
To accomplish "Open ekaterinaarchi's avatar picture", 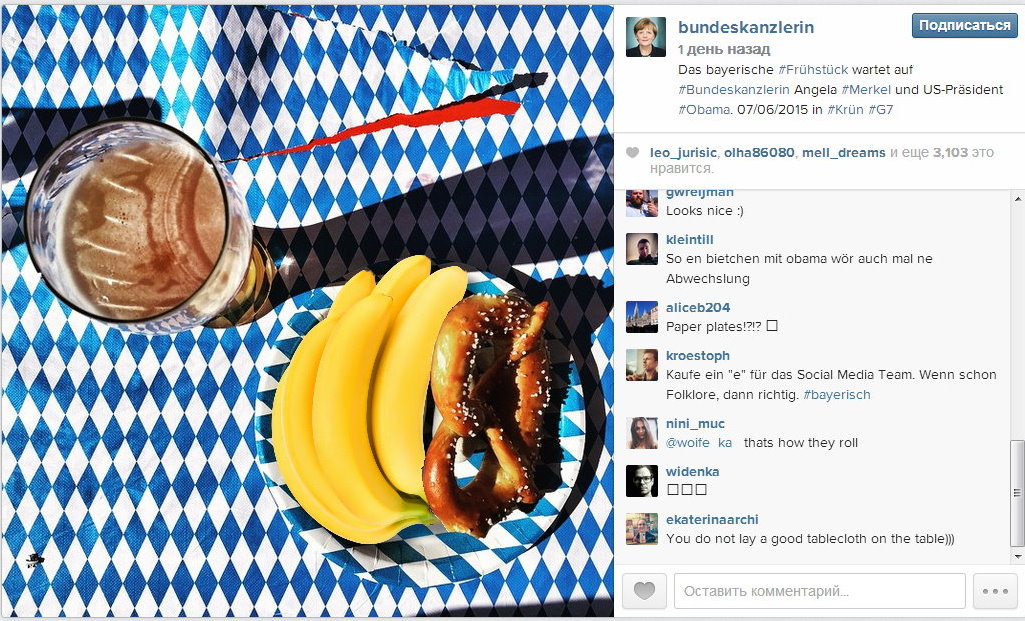I will [642, 529].
